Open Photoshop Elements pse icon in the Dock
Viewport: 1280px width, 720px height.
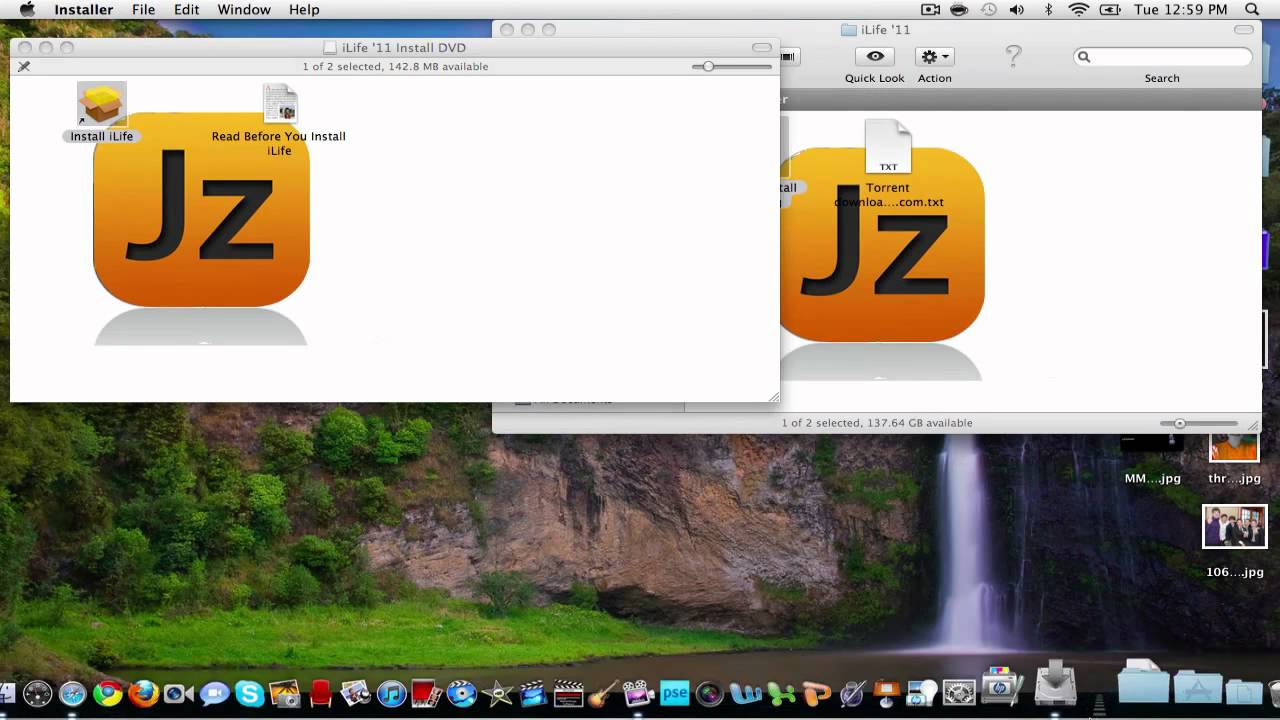pos(675,693)
